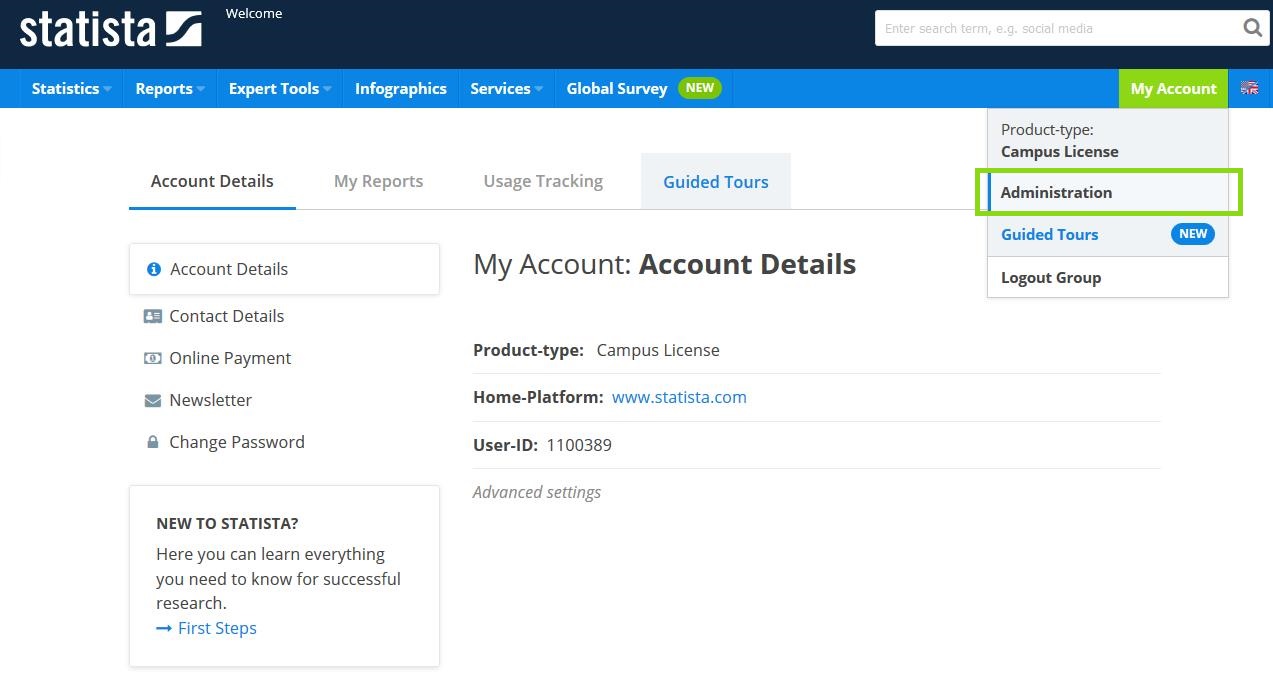Viewport: 1273px width, 677px height.
Task: Expand the Statistics dropdown menu
Action: click(71, 88)
